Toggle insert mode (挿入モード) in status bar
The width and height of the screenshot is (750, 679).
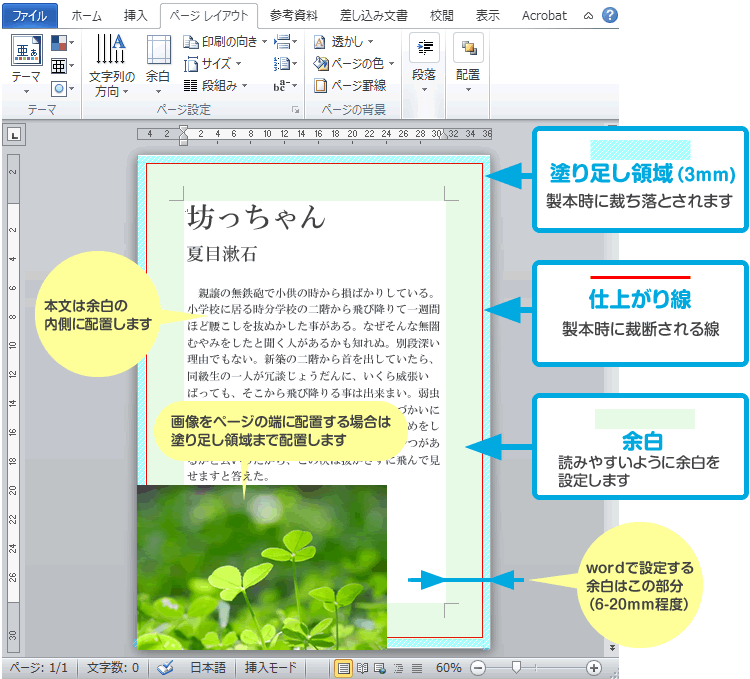click(270, 667)
